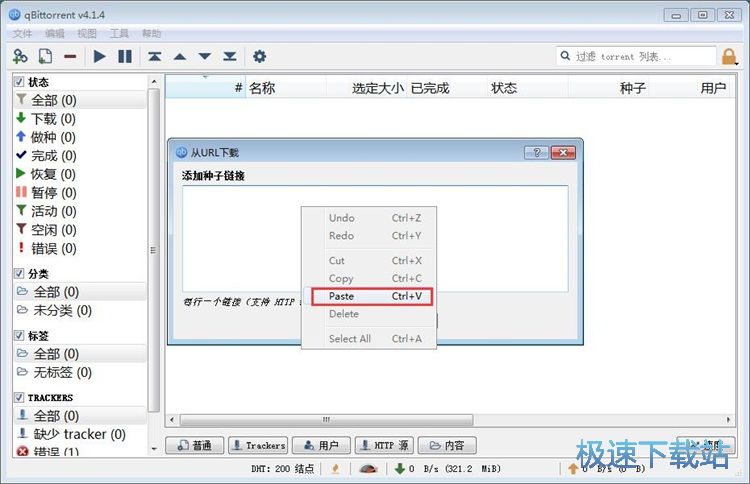
Task: Select the 无标签 (0) tag filter
Action: pyautogui.click(x=80, y=372)
